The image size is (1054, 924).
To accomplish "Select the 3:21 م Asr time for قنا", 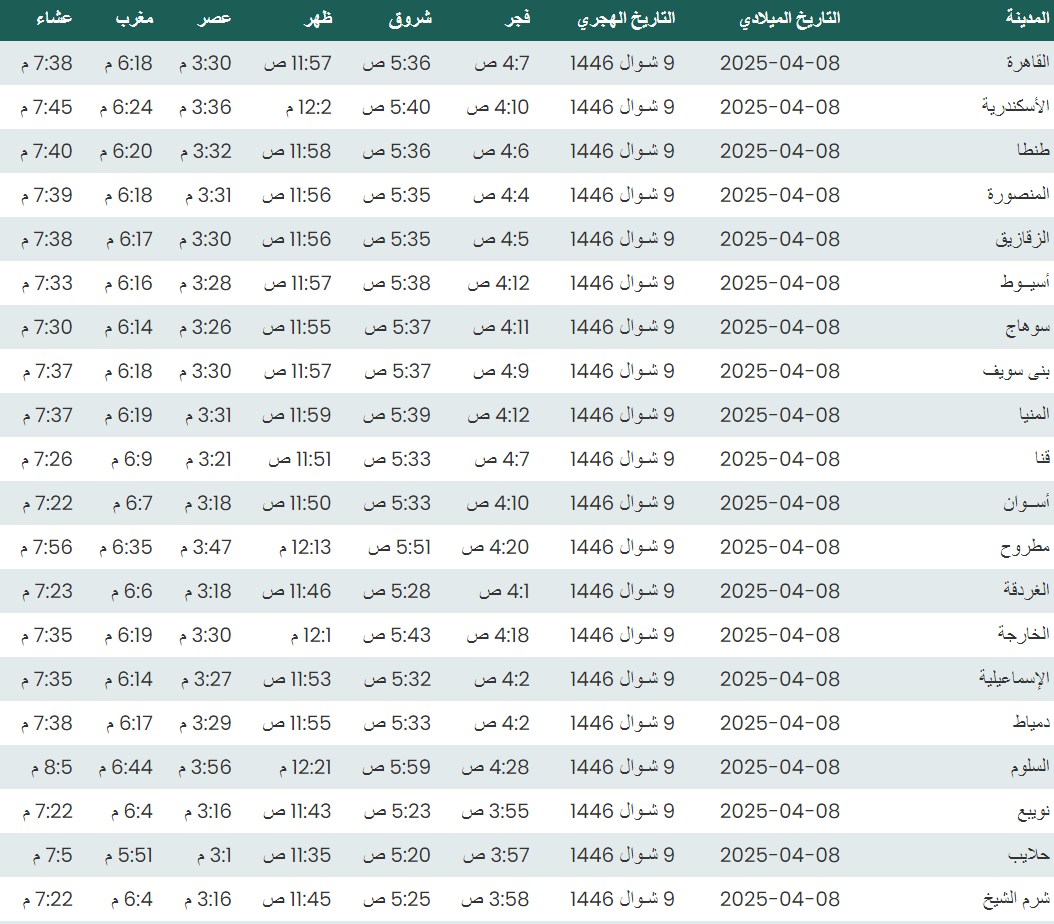I will tap(207, 459).
